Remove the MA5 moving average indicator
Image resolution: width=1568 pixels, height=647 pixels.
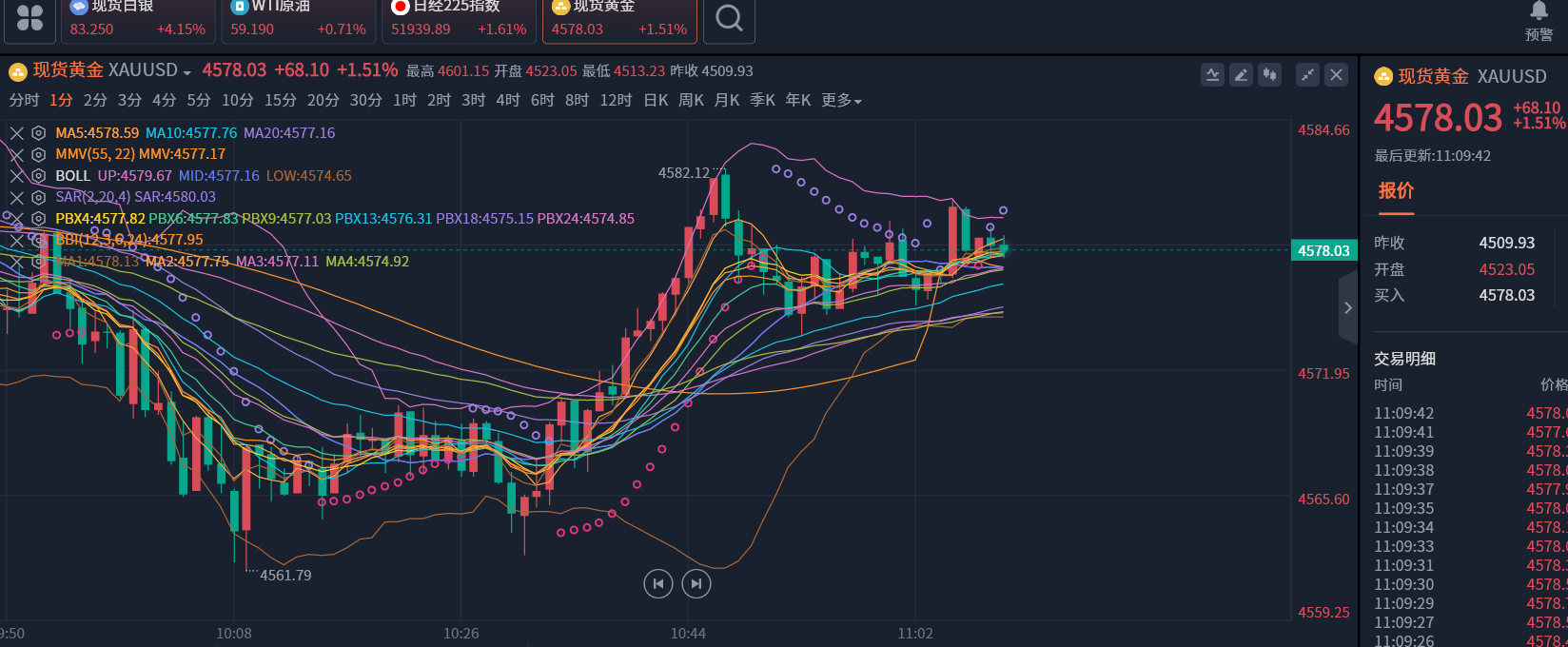[x=17, y=133]
